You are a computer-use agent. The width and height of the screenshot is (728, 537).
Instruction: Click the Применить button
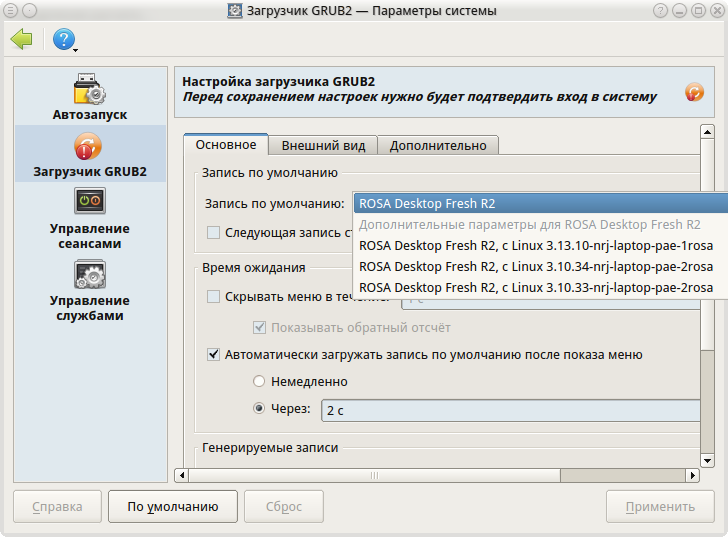[660, 506]
